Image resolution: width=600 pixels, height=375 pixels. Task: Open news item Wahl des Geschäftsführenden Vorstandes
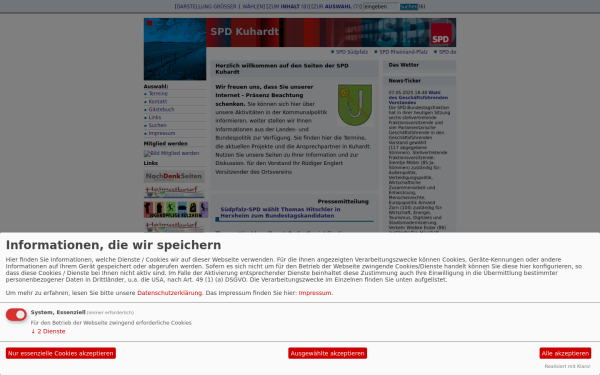click(418, 98)
